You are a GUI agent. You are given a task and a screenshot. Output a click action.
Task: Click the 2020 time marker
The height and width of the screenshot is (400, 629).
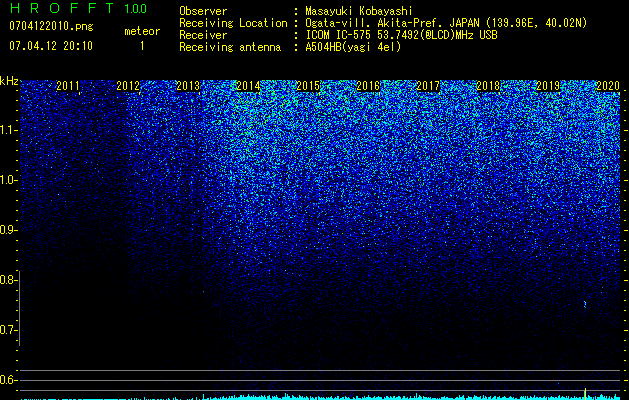(x=608, y=86)
